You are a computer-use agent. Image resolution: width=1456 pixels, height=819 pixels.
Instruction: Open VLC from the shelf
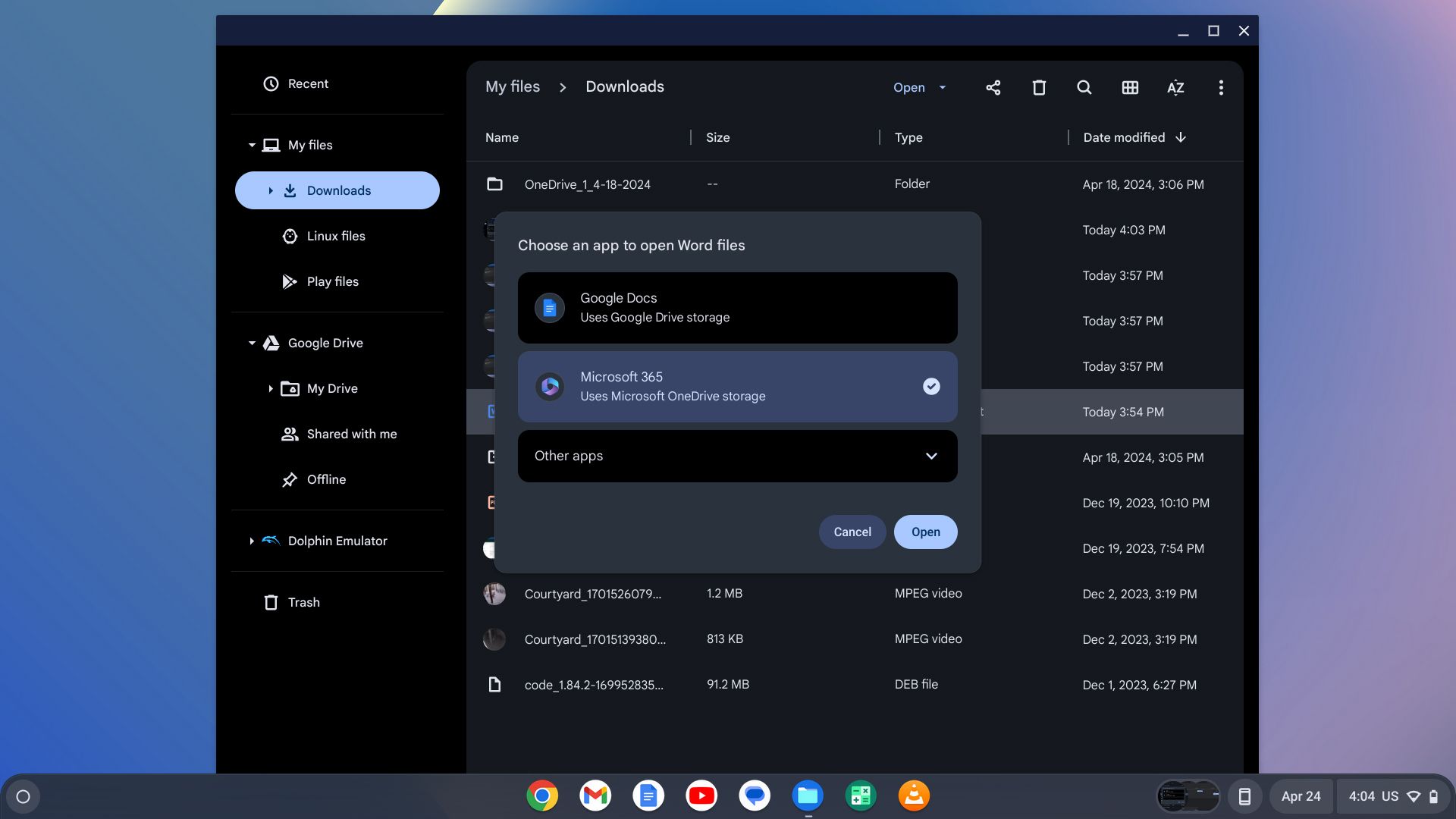click(x=914, y=795)
